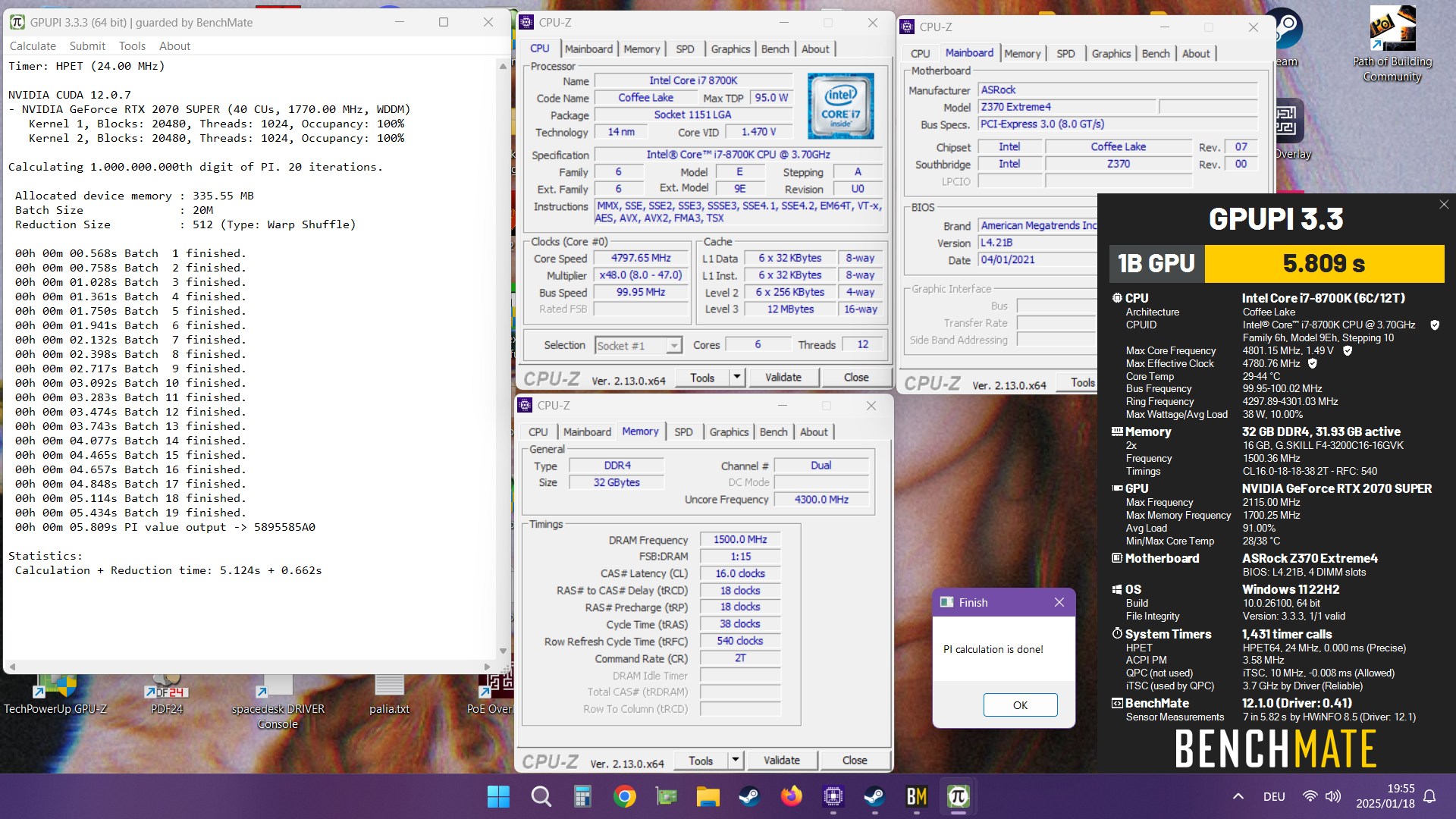Click System Timers stopwatch icon in BenchMate
This screenshot has height=819, width=1456.
(1117, 633)
